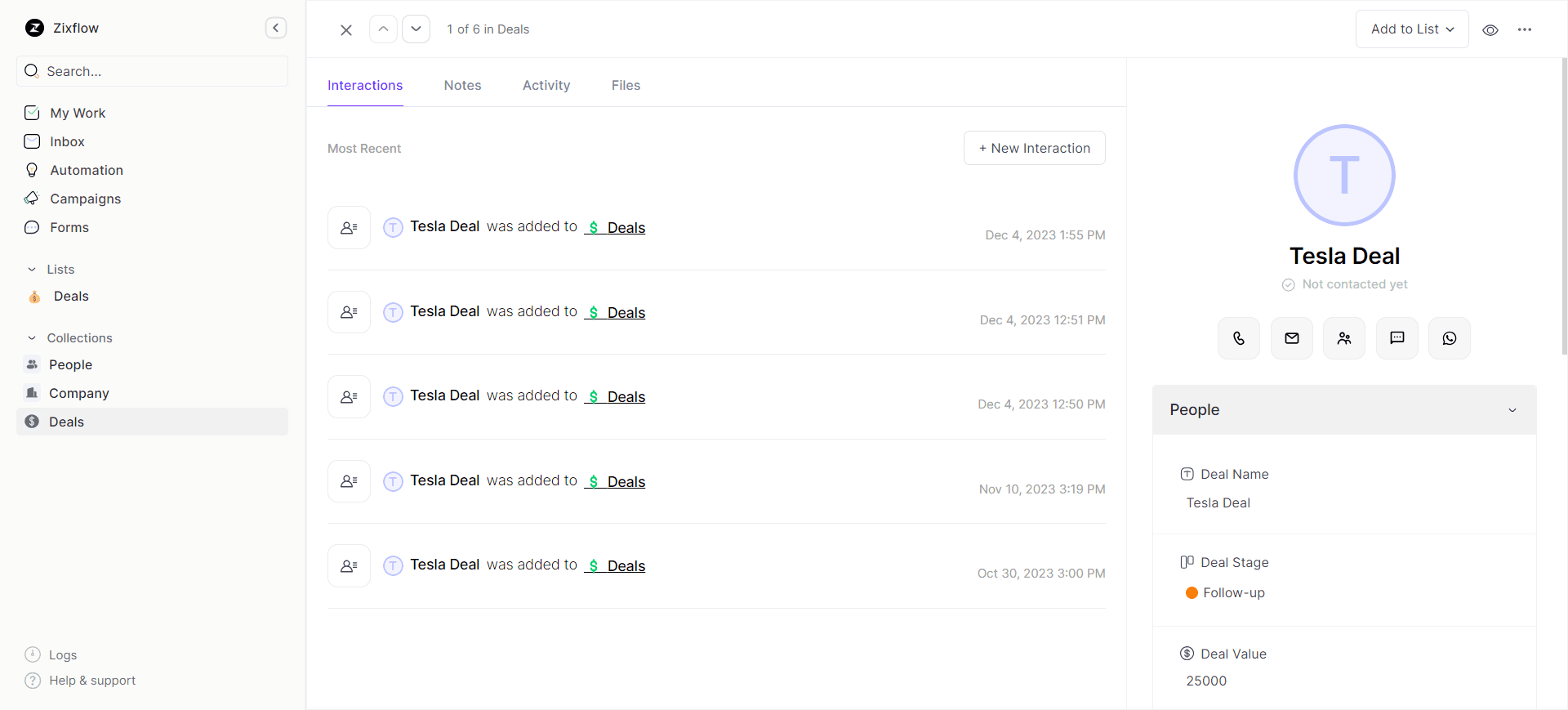The image size is (1568, 710).
Task: Change the Follow-up deal stage
Action: 1225,592
